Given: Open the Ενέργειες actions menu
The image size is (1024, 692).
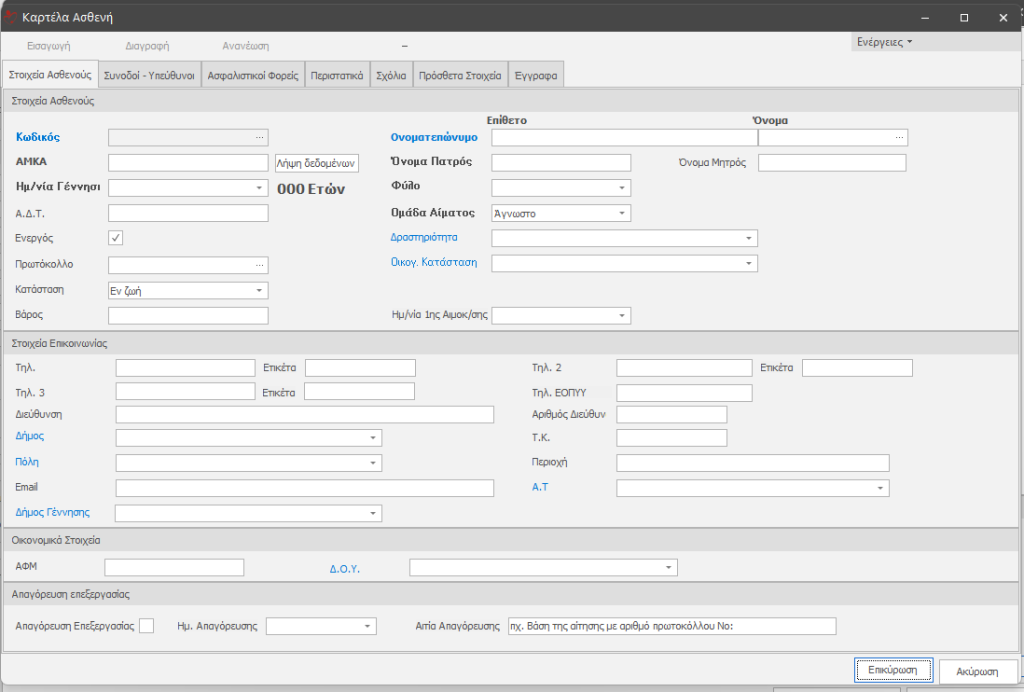Looking at the screenshot, I should 885,42.
